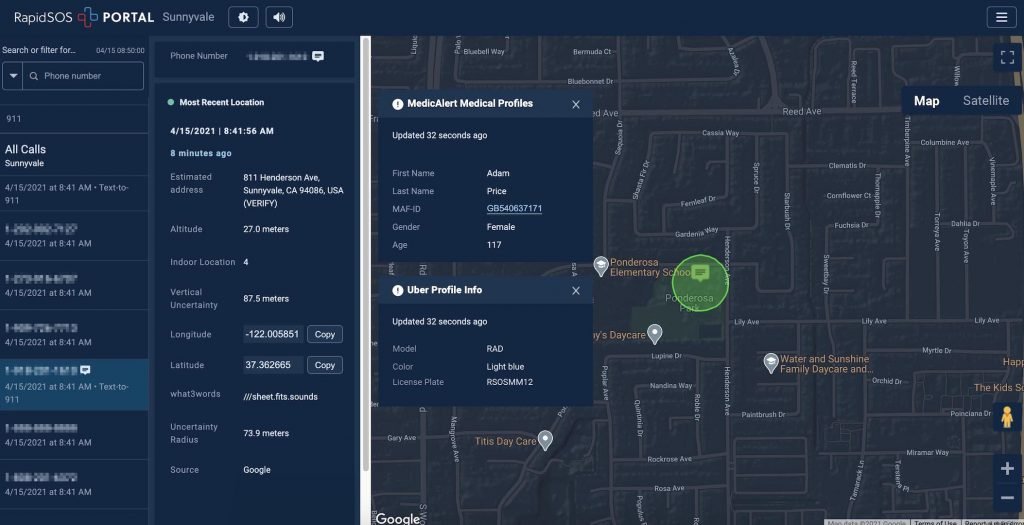Click the message icon on highlighted call
The height and width of the screenshot is (525, 1024).
click(85, 370)
